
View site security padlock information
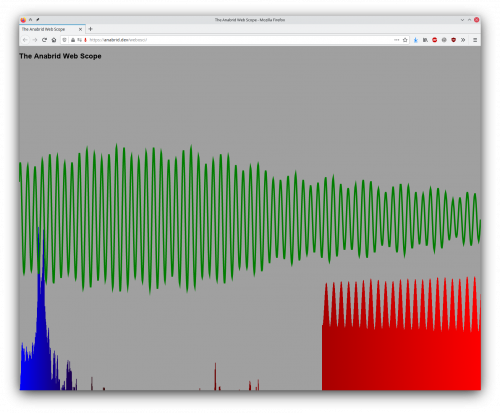pyautogui.click(x=73, y=40)
